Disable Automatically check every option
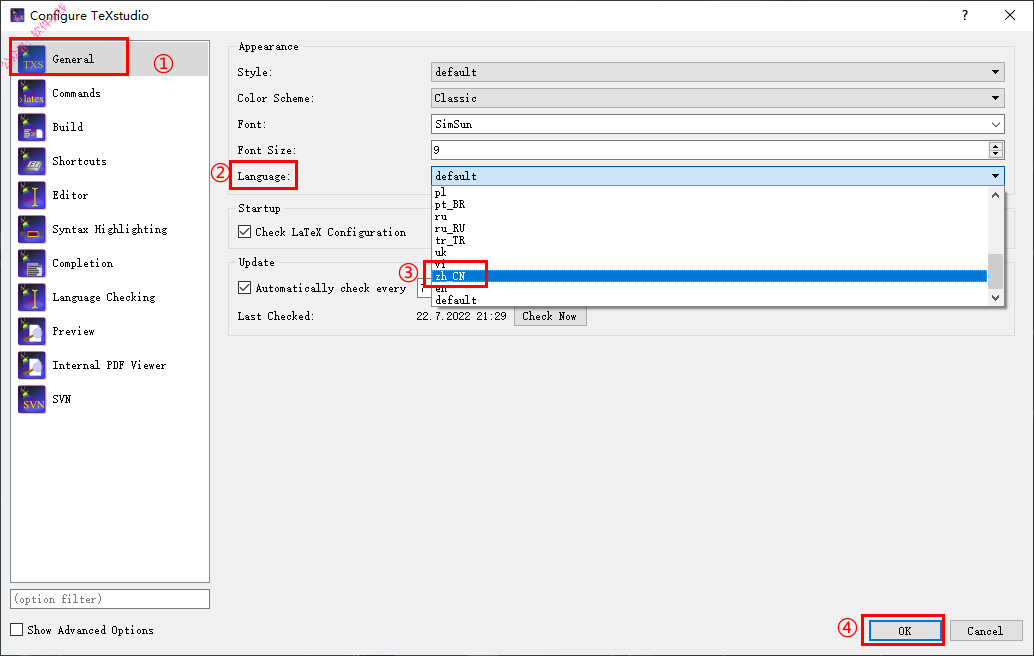1034x656 pixels. click(245, 287)
